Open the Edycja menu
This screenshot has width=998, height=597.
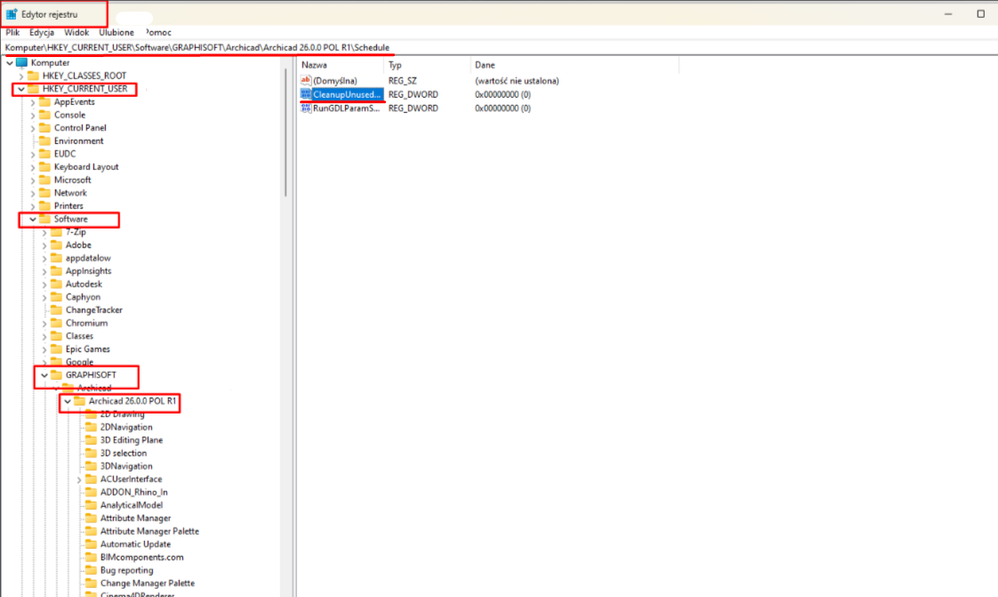tap(41, 32)
